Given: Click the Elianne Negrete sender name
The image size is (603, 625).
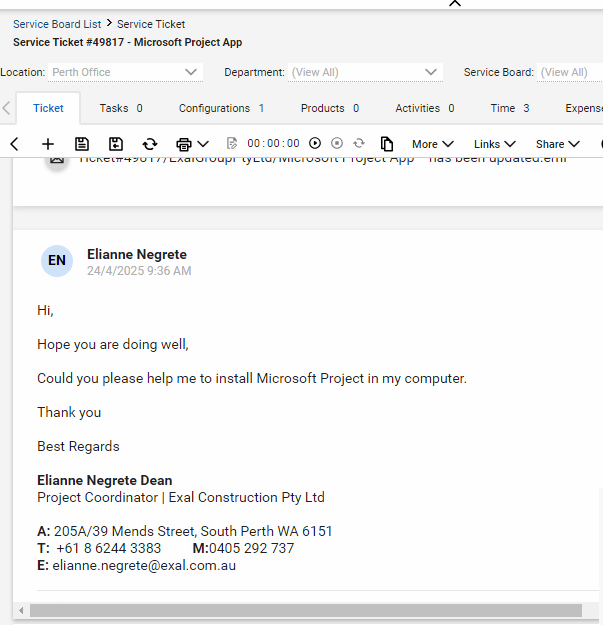Looking at the screenshot, I should click(137, 254).
